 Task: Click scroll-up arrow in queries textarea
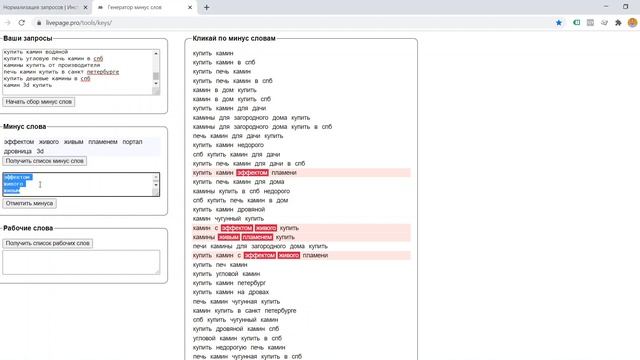(x=156, y=53)
